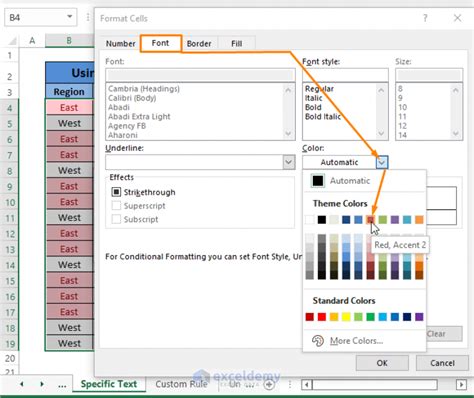The image size is (474, 398).
Task: Toggle the Strikethrough checkbox
Action: [x=116, y=192]
